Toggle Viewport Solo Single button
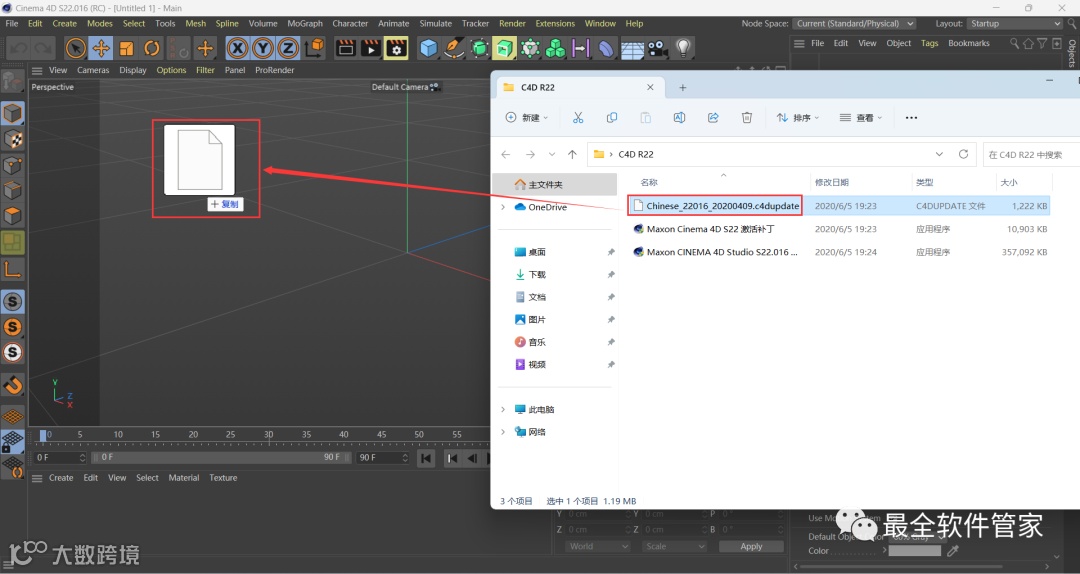This screenshot has height=574, width=1080. tap(12, 327)
